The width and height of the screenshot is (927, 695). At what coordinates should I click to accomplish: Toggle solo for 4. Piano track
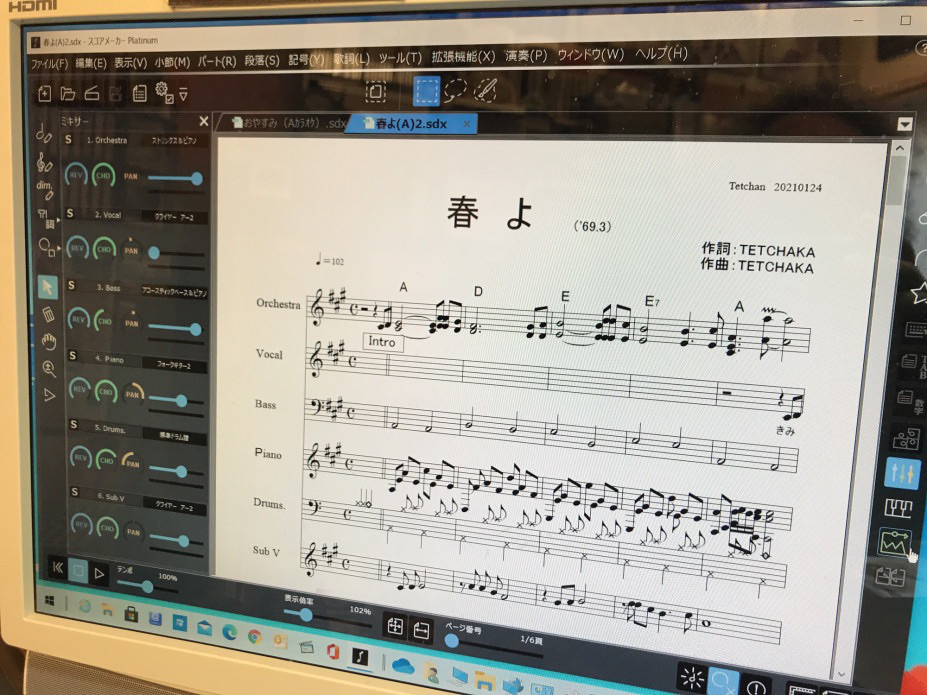[x=73, y=356]
